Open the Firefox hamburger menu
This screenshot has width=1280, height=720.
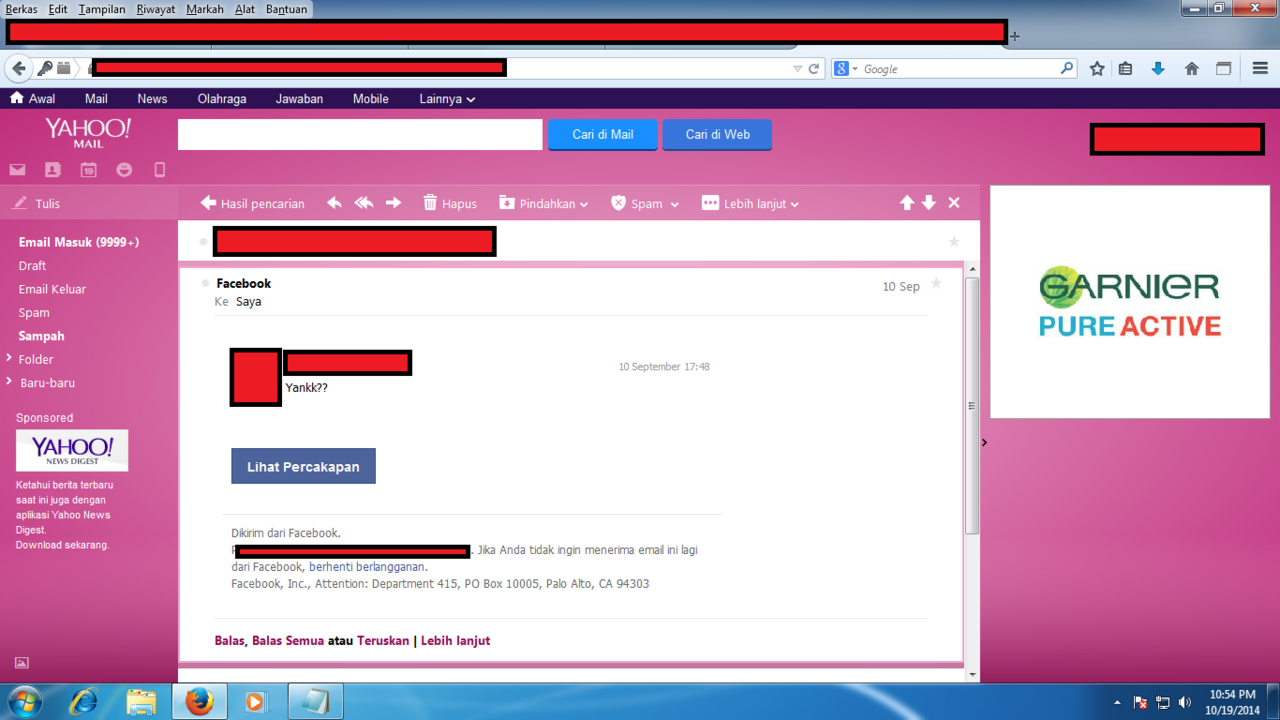[1260, 69]
